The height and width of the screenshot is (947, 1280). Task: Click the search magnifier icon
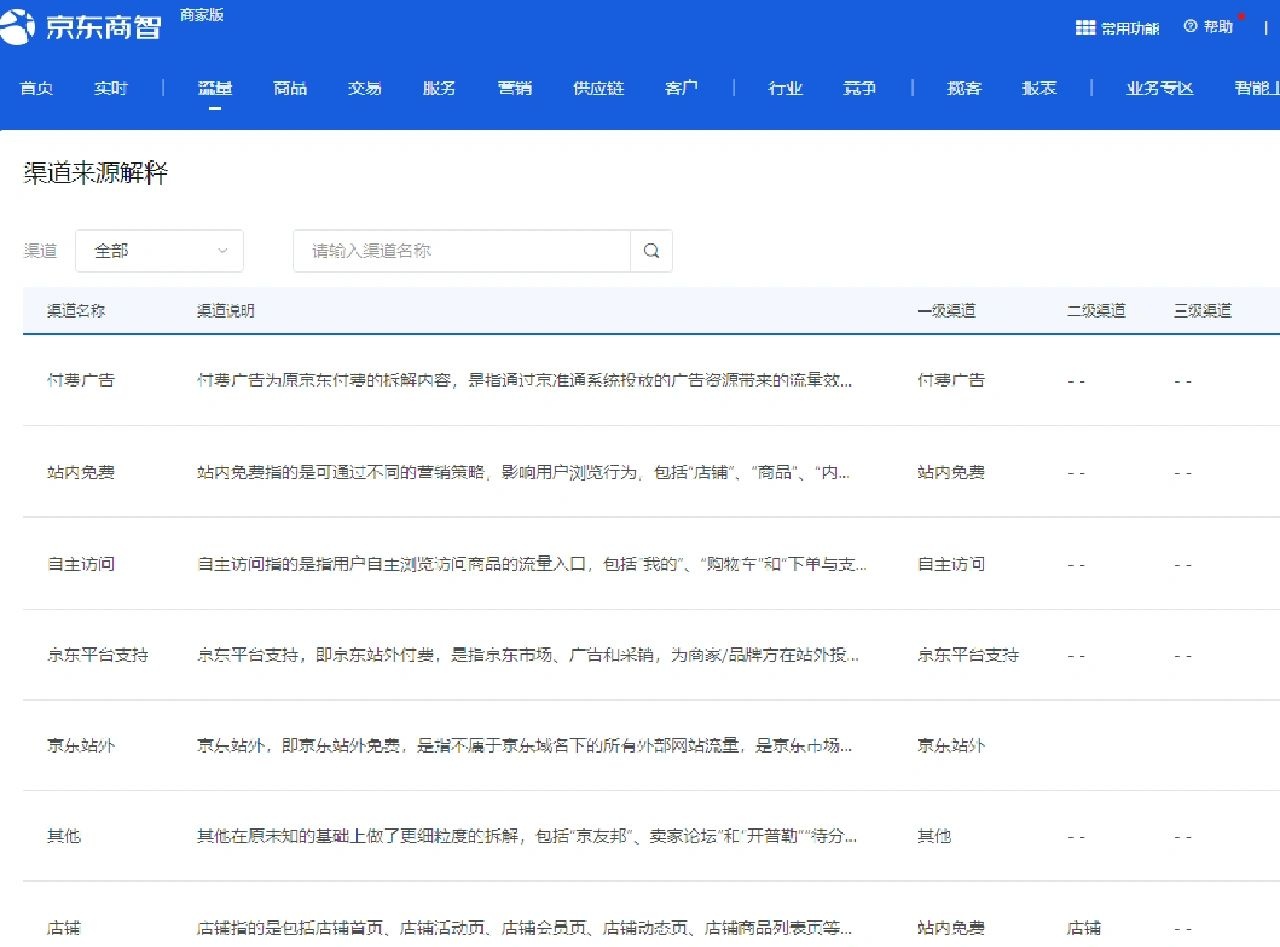click(652, 251)
